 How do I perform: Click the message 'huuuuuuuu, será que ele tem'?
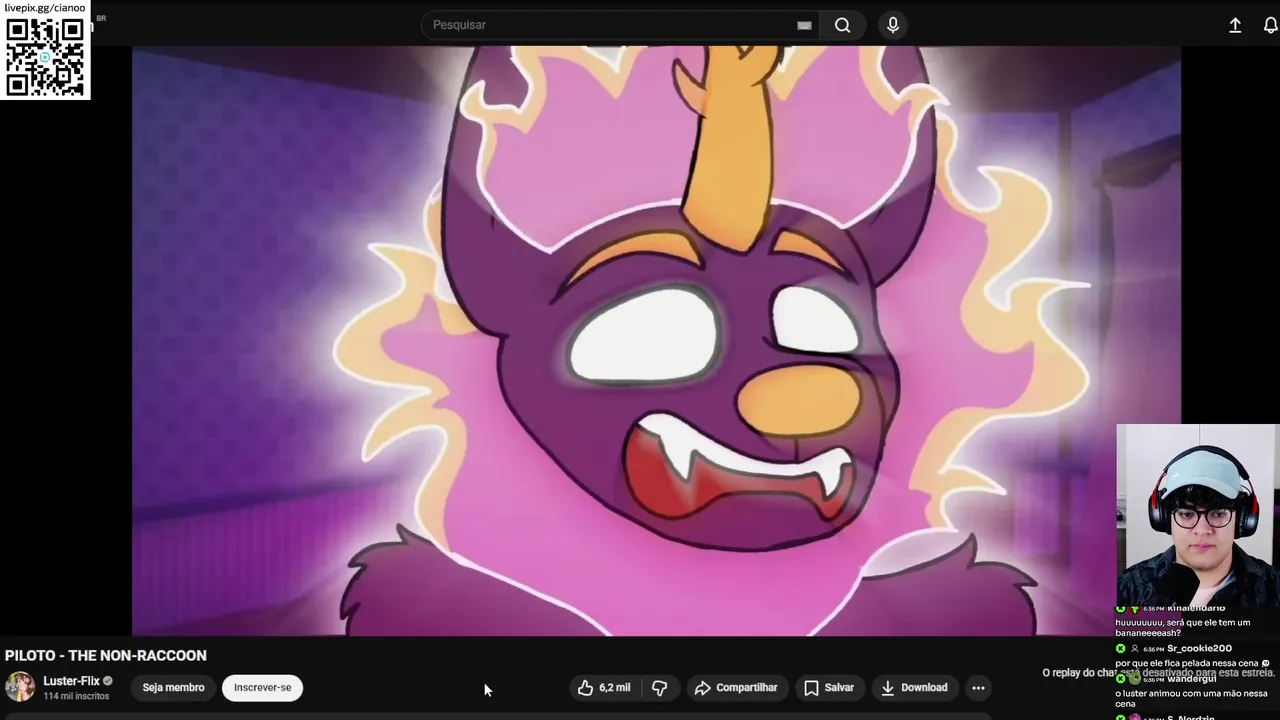[1183, 628]
